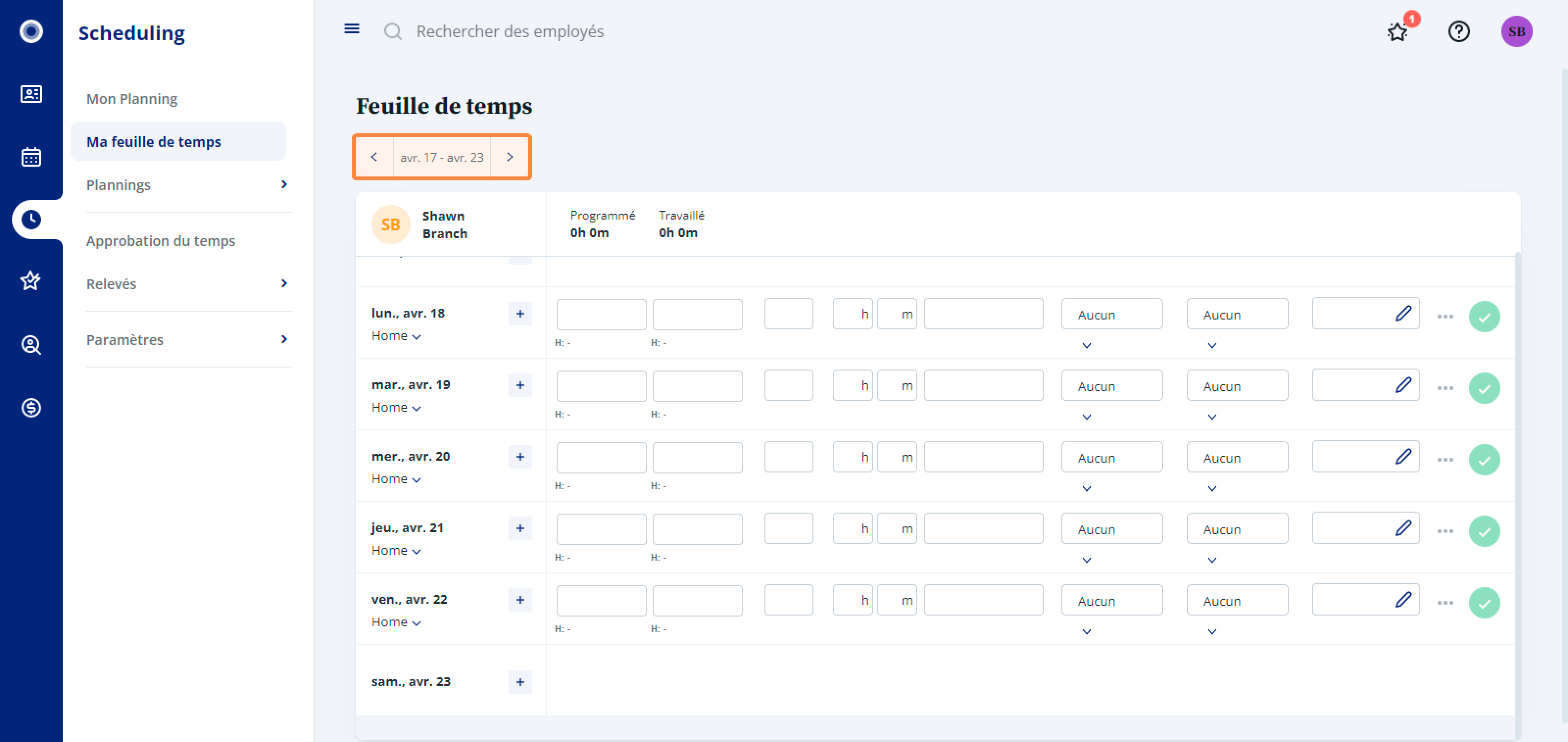Open the help question mark icon
Image resolution: width=1568 pixels, height=742 pixels.
pos(1458,31)
